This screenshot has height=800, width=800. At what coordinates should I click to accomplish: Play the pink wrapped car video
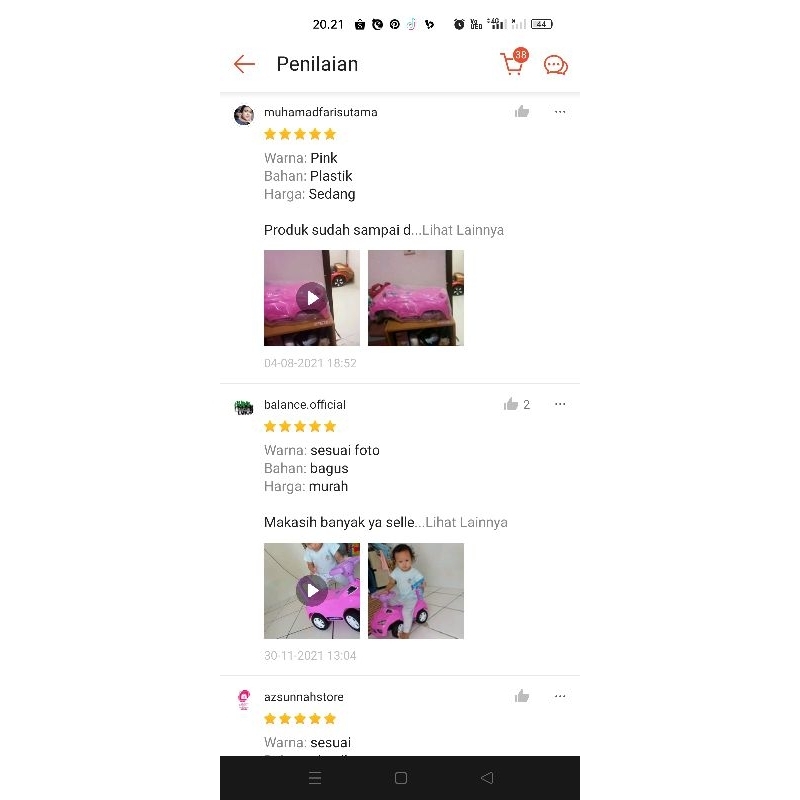click(312, 298)
